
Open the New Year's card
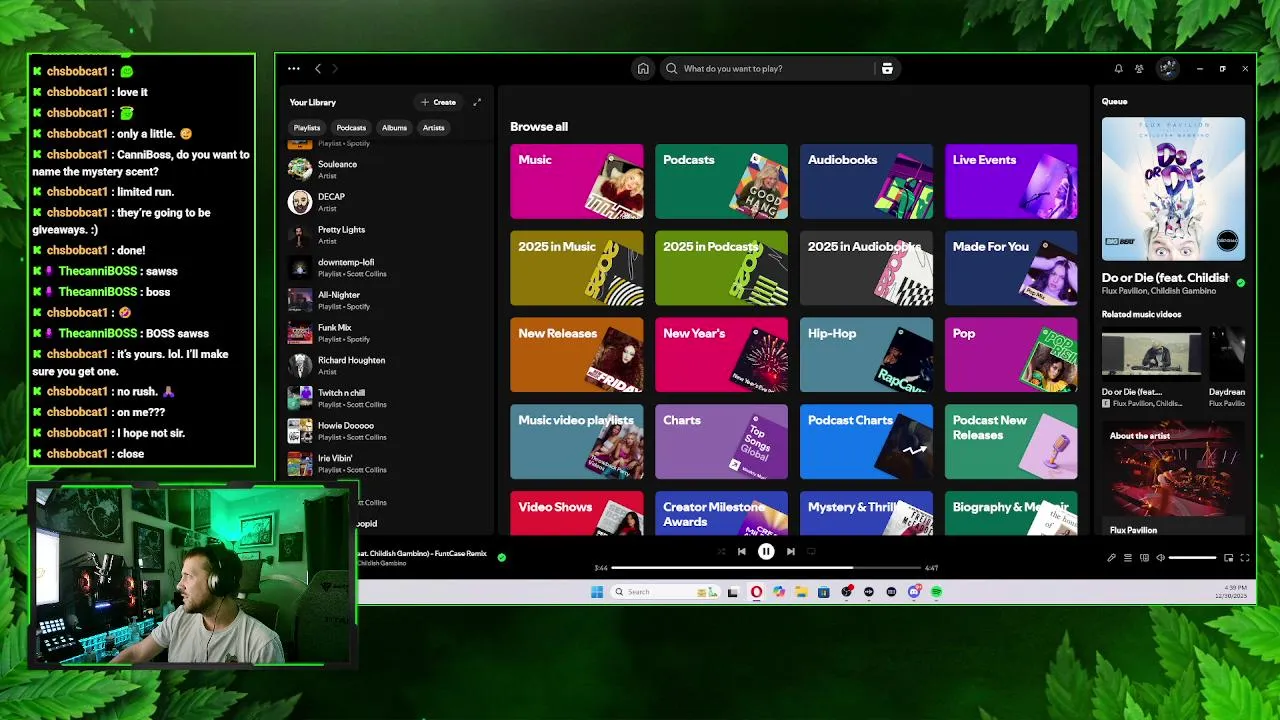coord(721,355)
